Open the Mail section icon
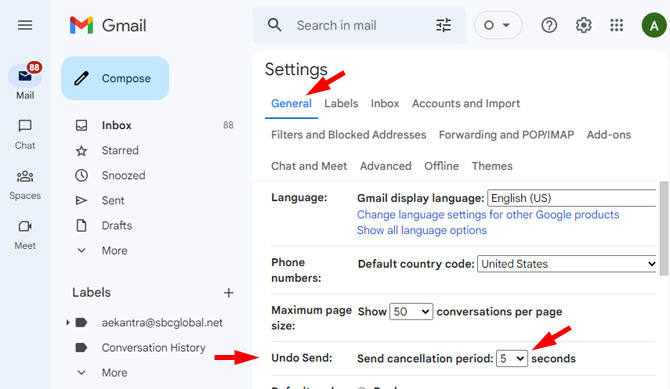 click(25, 76)
